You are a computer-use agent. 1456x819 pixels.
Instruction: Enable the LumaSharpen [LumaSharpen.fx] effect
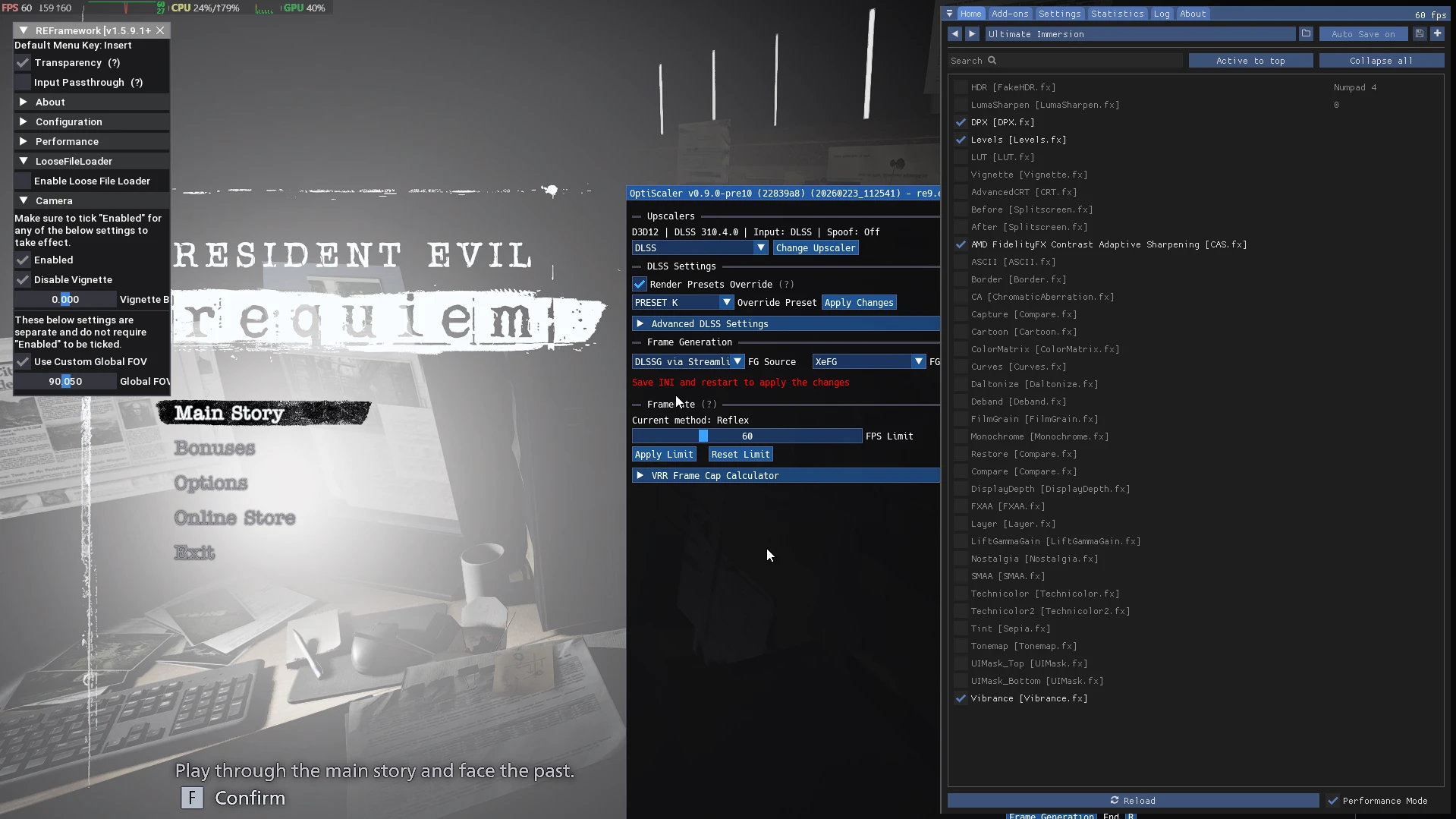(x=961, y=105)
